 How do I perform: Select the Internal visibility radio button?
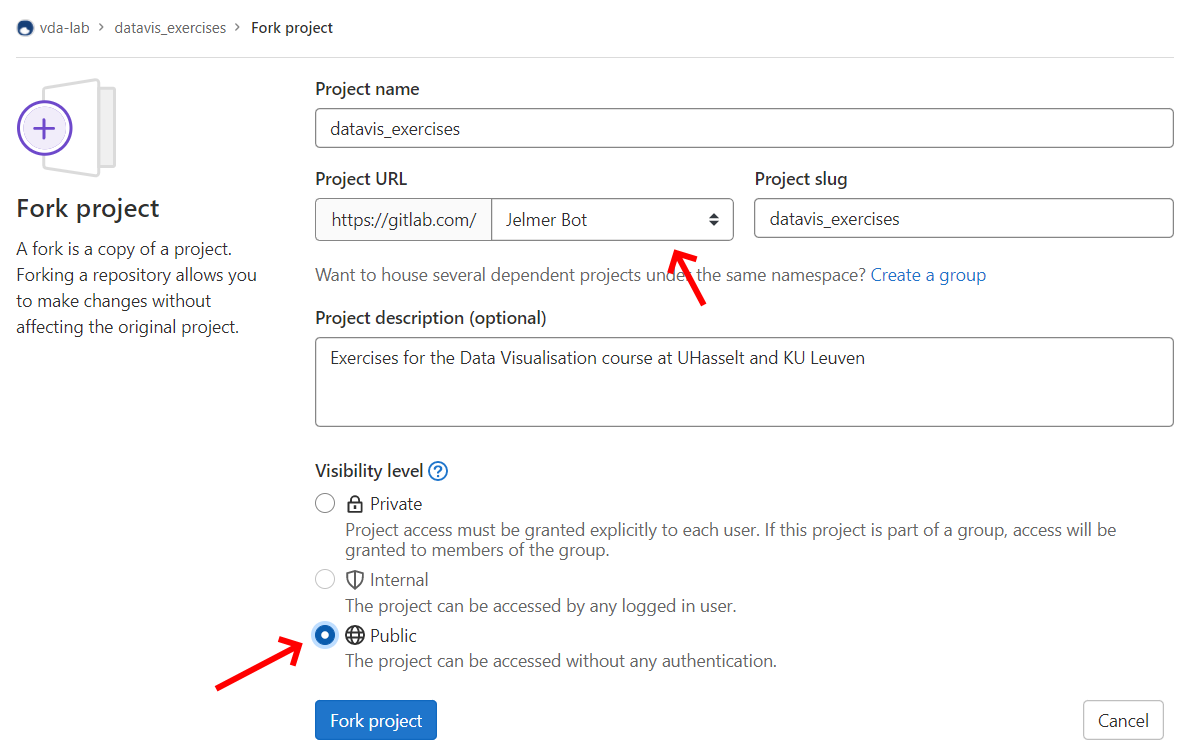[325, 580]
